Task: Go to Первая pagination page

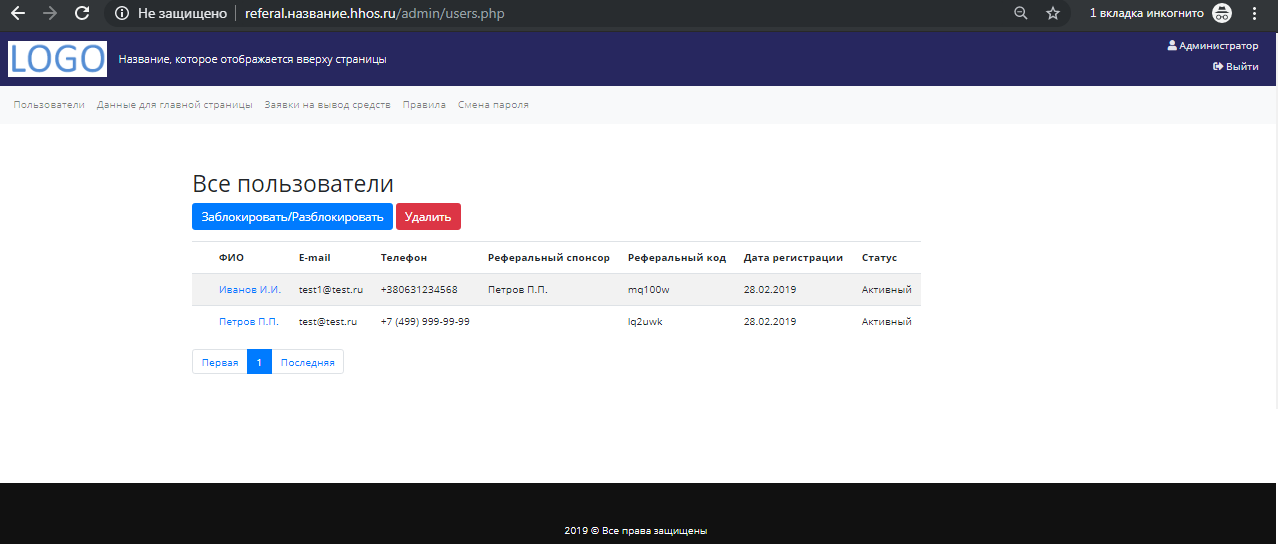Action: coord(220,362)
